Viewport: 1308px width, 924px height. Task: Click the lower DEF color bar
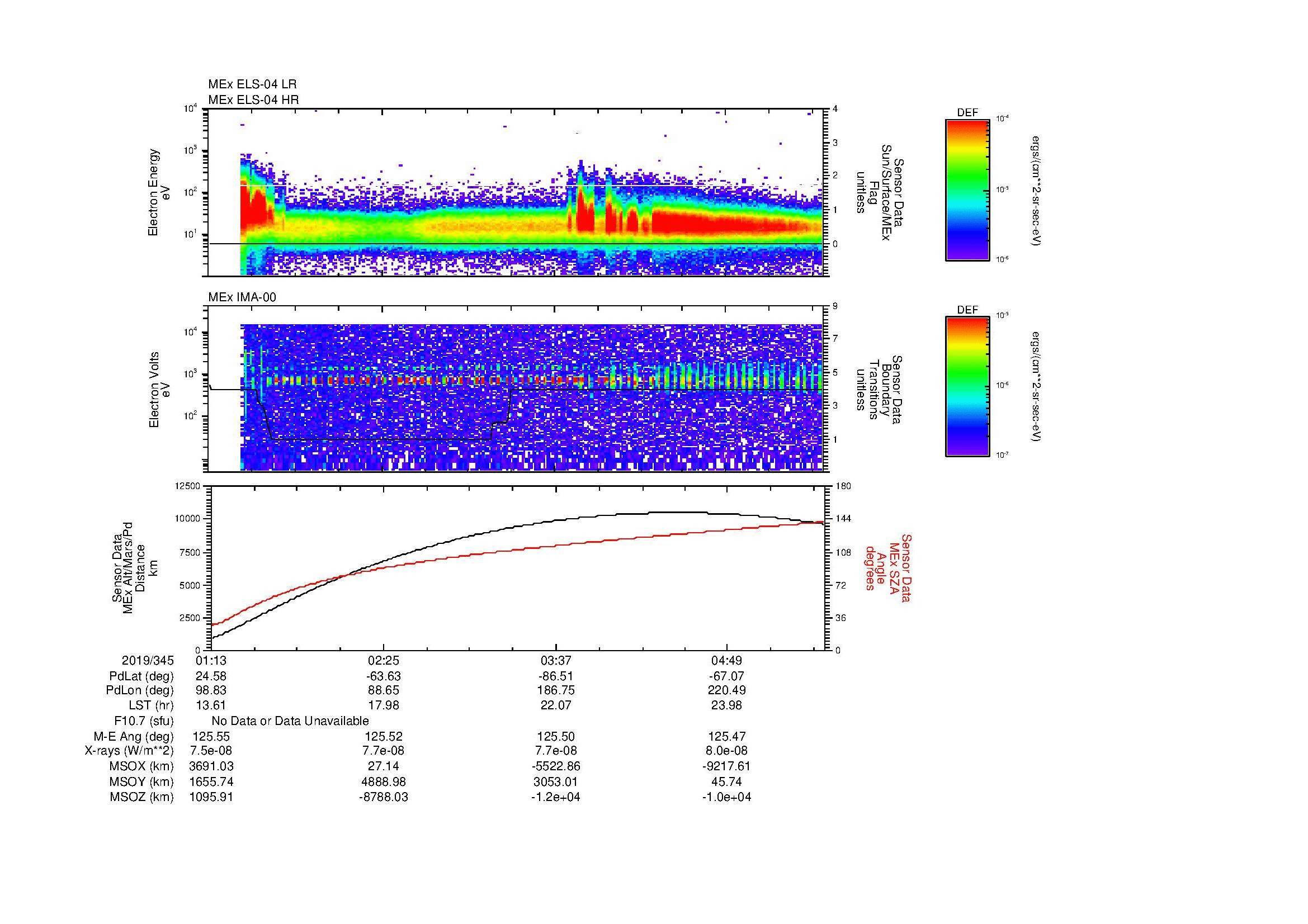pyautogui.click(x=967, y=387)
